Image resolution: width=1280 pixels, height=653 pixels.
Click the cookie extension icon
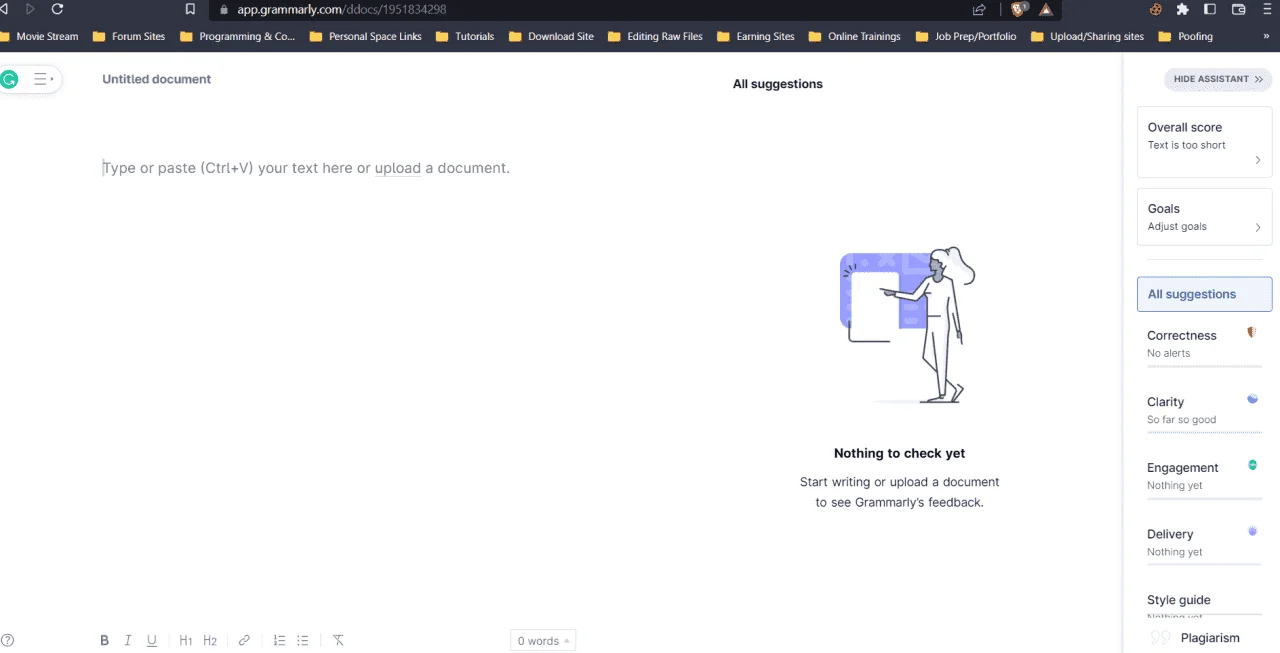(x=1155, y=9)
